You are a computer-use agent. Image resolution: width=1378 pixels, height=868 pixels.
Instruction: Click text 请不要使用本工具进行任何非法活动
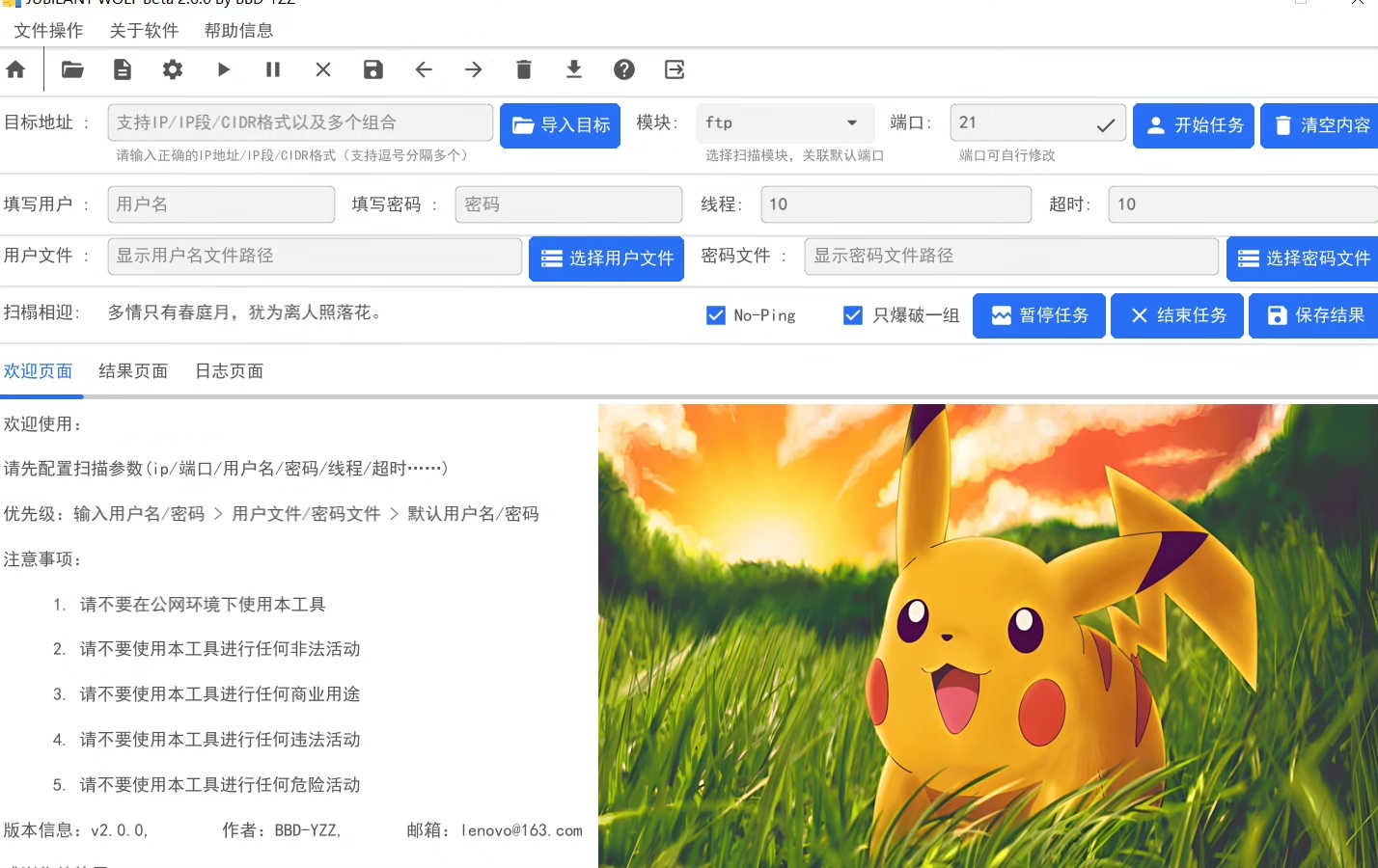point(220,649)
